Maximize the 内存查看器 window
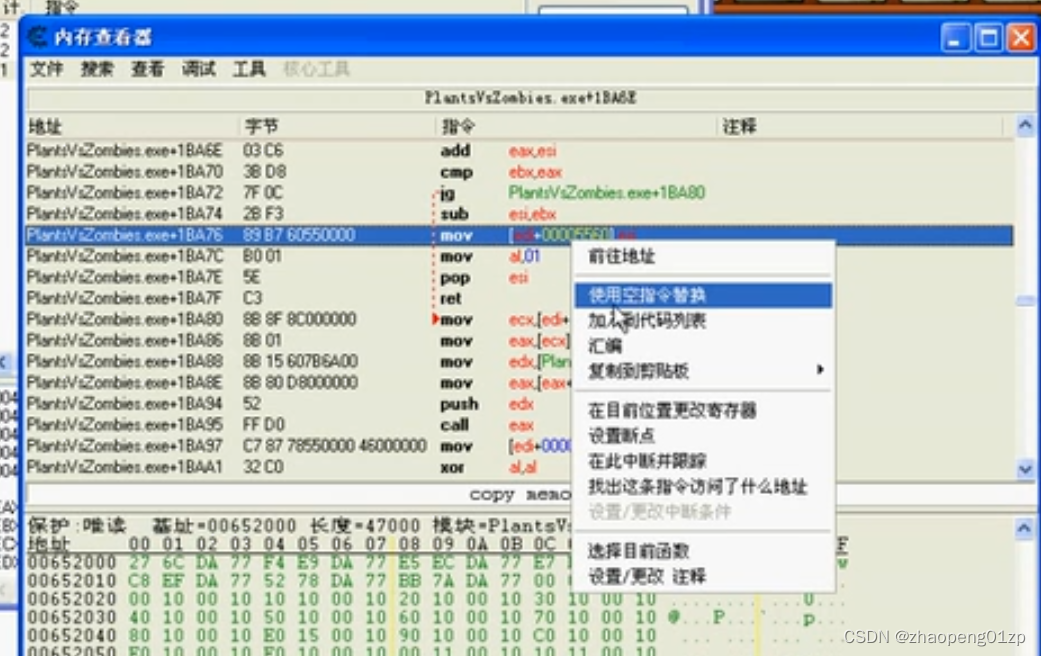This screenshot has height=656, width=1041. pos(989,37)
